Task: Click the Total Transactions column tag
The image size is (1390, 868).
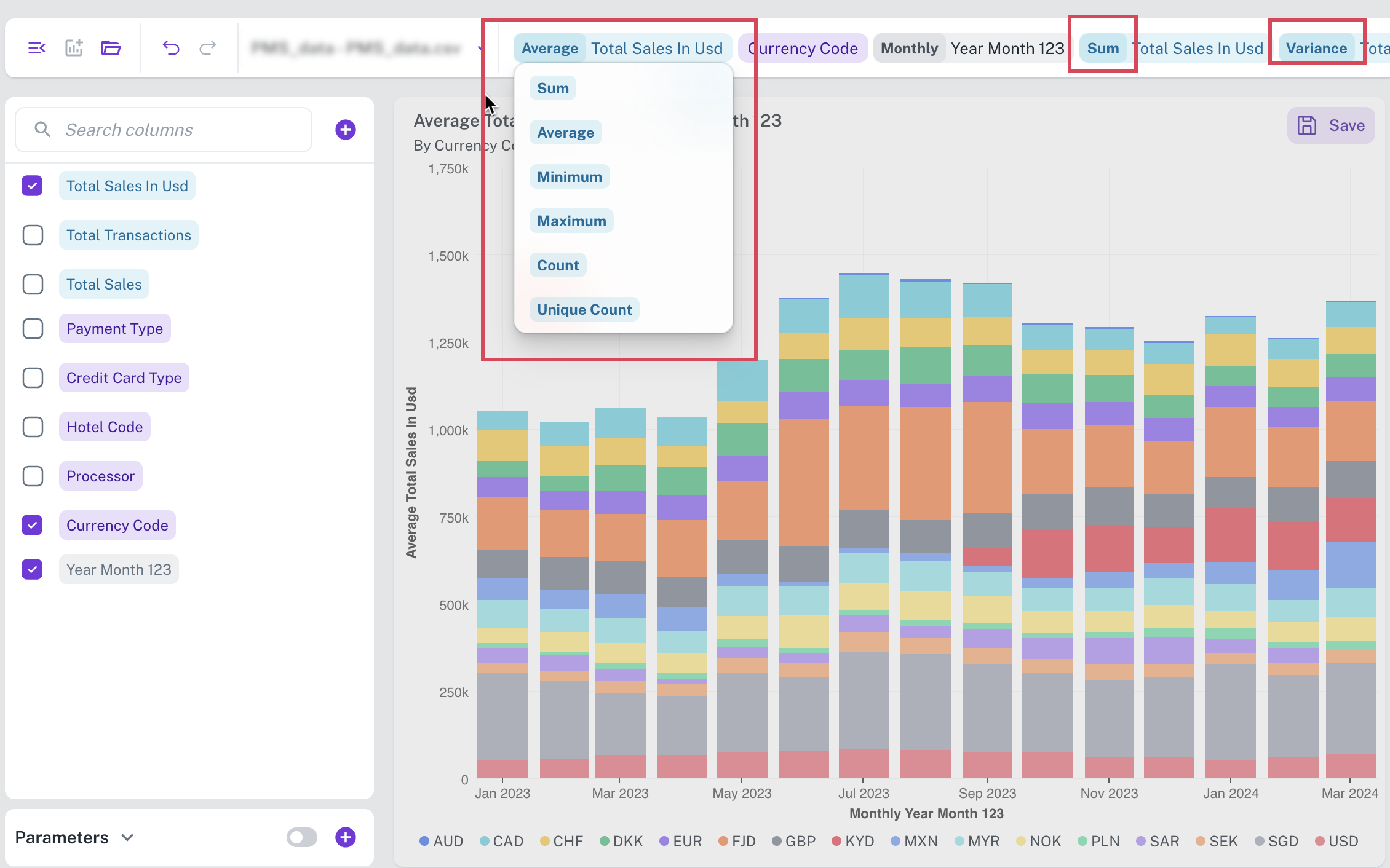Action: pos(129,235)
